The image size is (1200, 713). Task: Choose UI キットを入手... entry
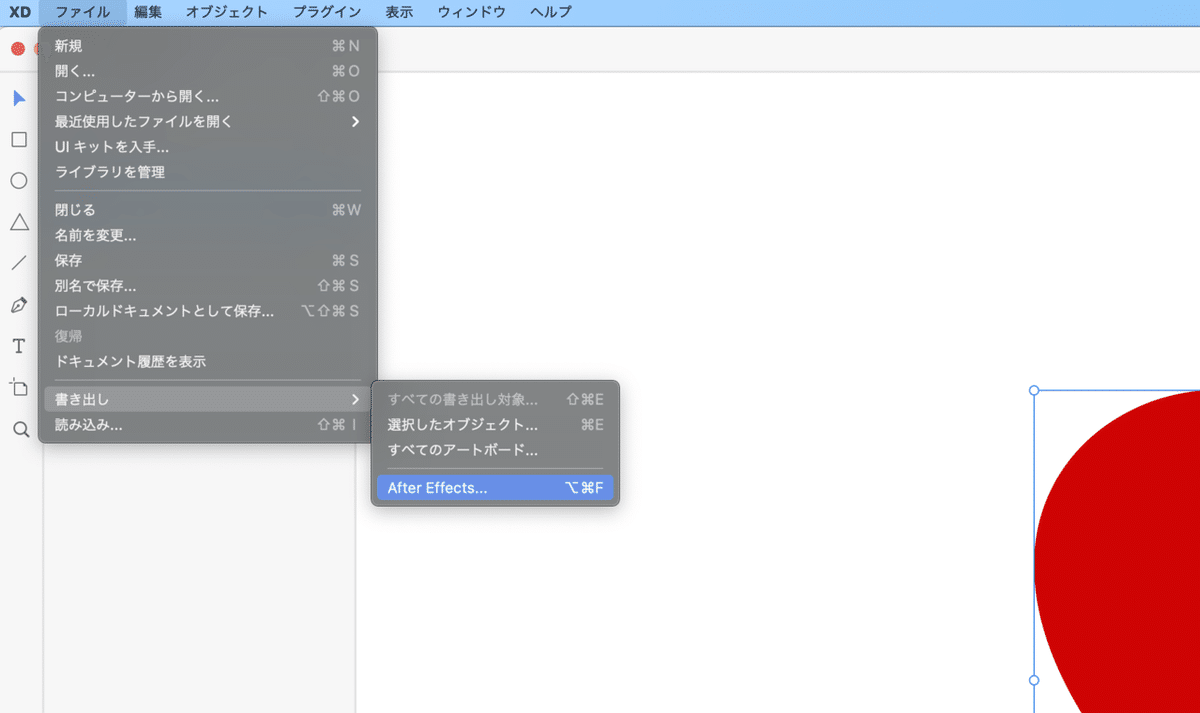coord(208,147)
